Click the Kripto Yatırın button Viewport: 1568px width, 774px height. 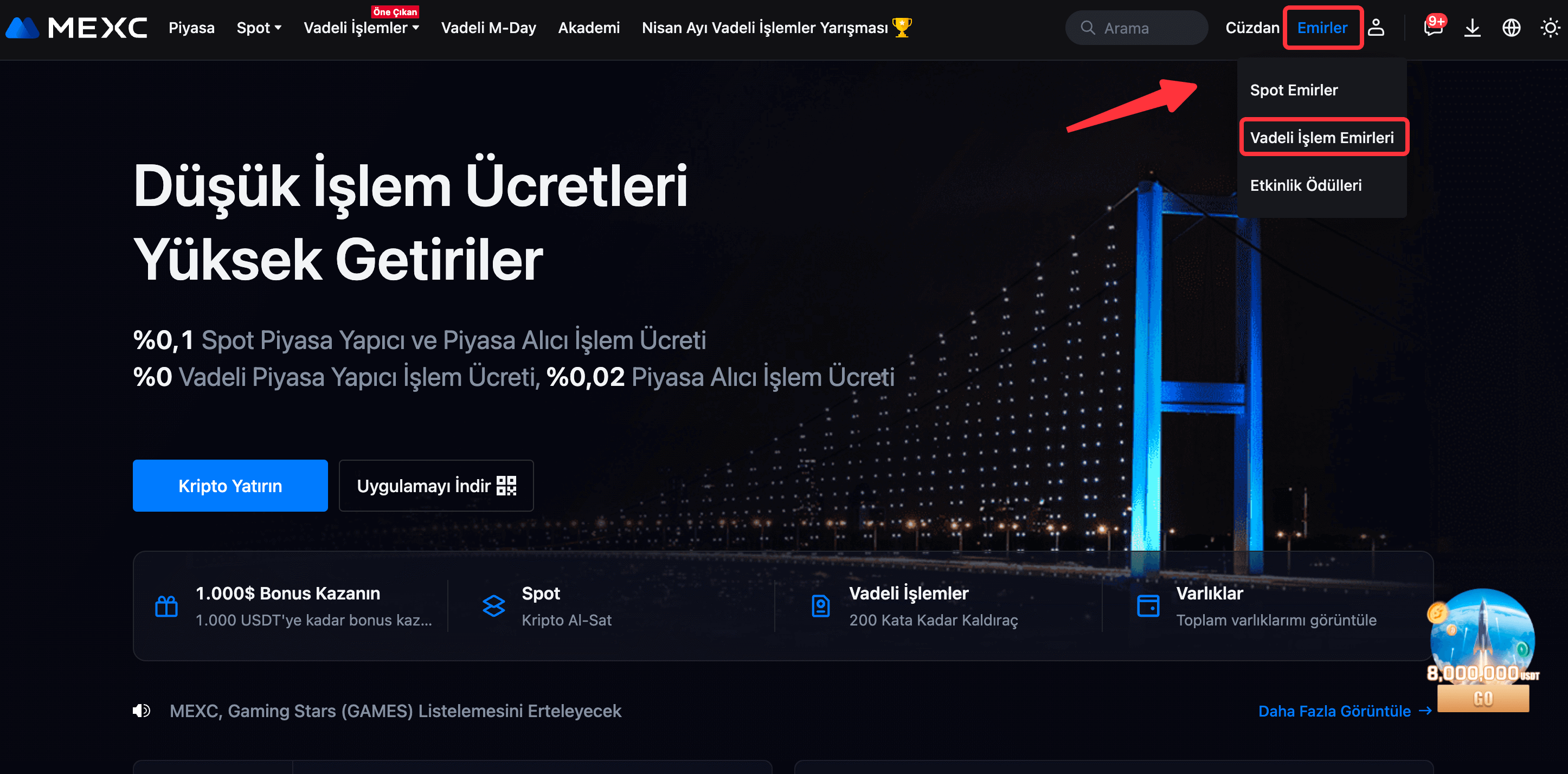coord(230,486)
